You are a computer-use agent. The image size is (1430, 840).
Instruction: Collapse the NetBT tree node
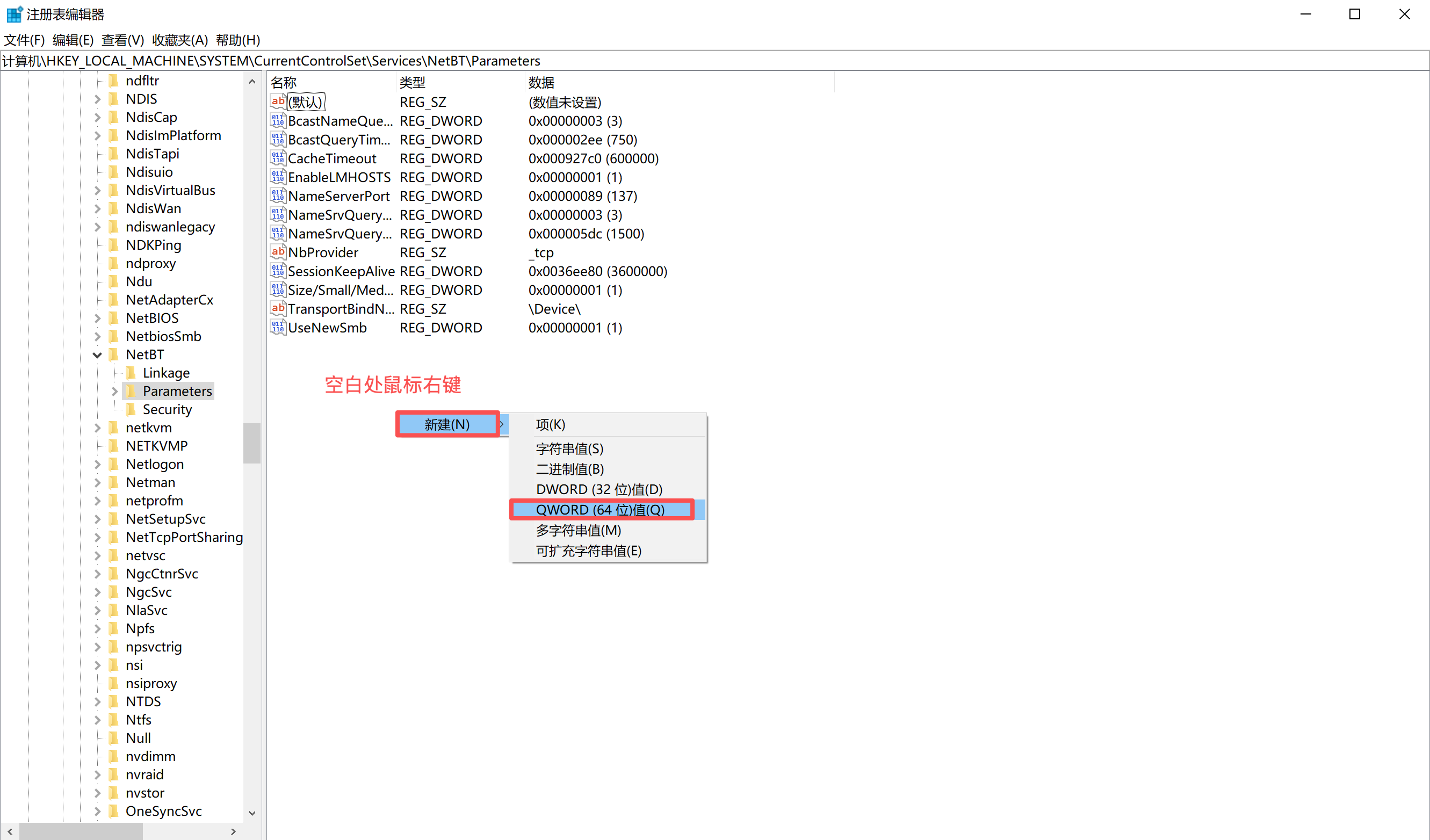(x=97, y=355)
